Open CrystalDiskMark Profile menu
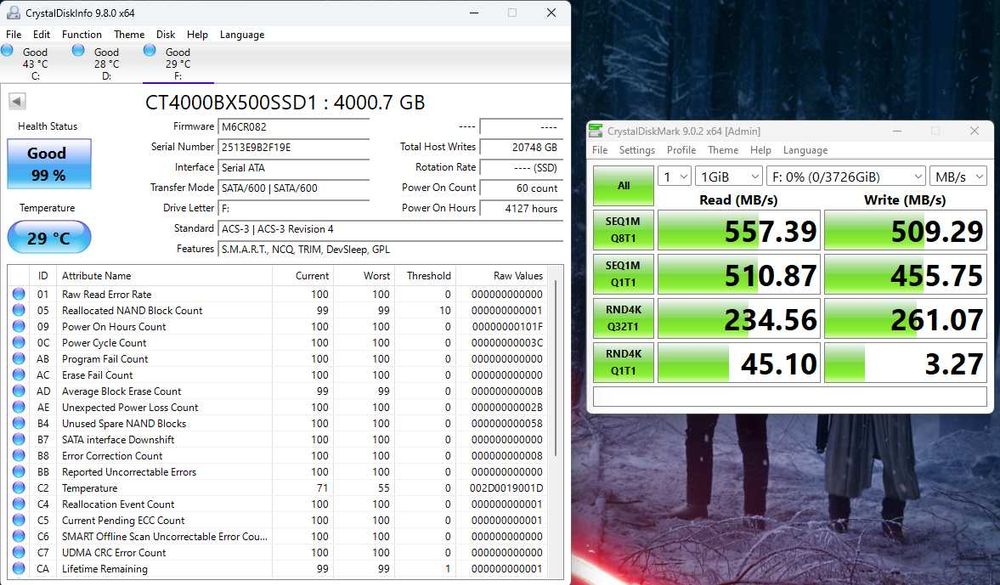1000x585 pixels. click(681, 150)
